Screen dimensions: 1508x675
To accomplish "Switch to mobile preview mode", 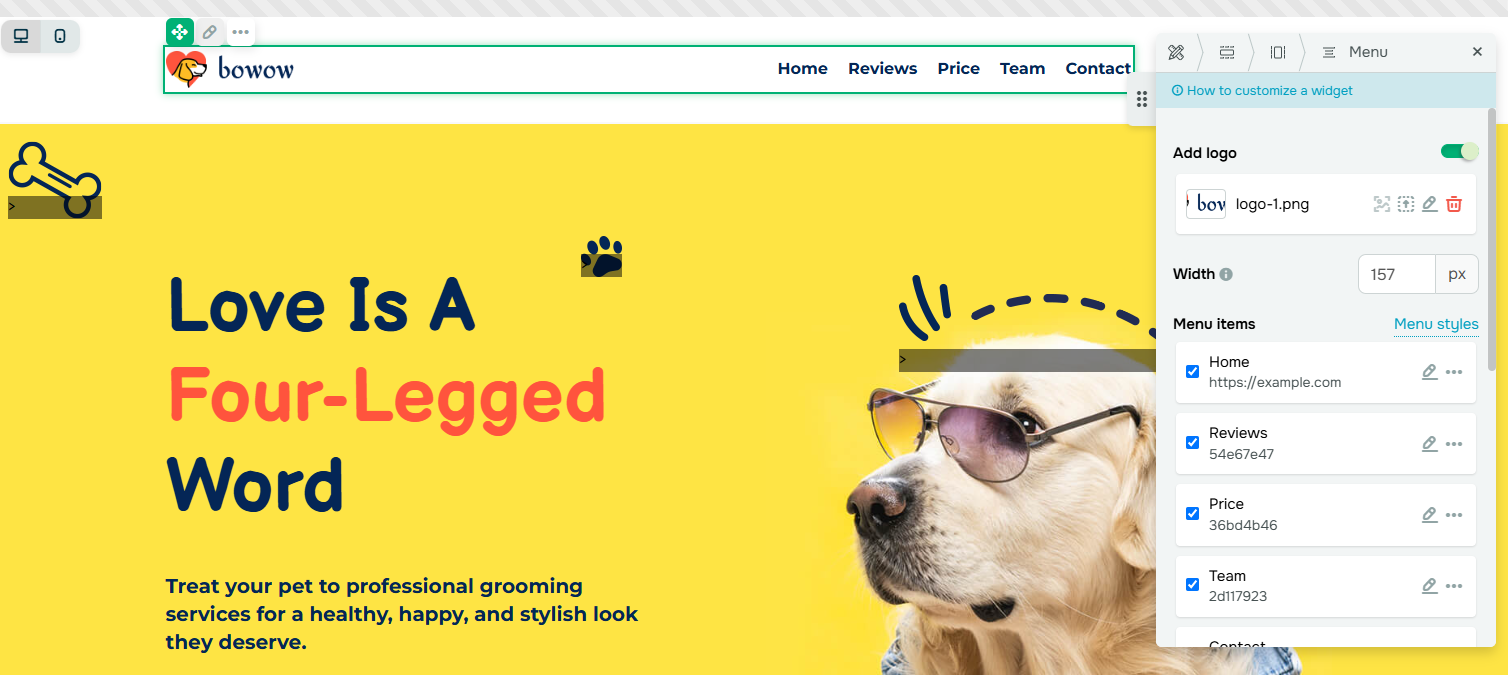I will click(60, 36).
